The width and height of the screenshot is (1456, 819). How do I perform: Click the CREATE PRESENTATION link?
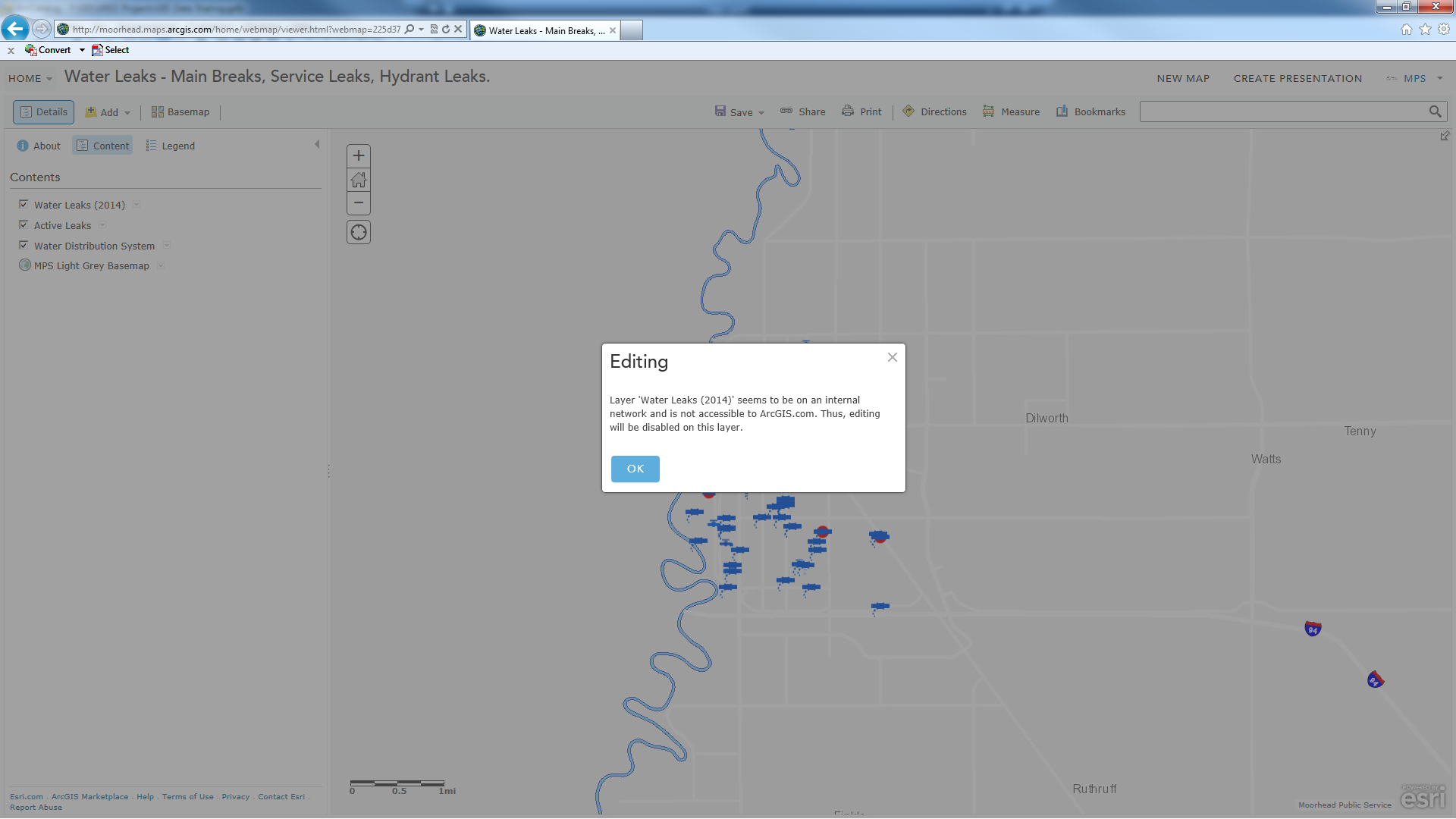(x=1298, y=78)
